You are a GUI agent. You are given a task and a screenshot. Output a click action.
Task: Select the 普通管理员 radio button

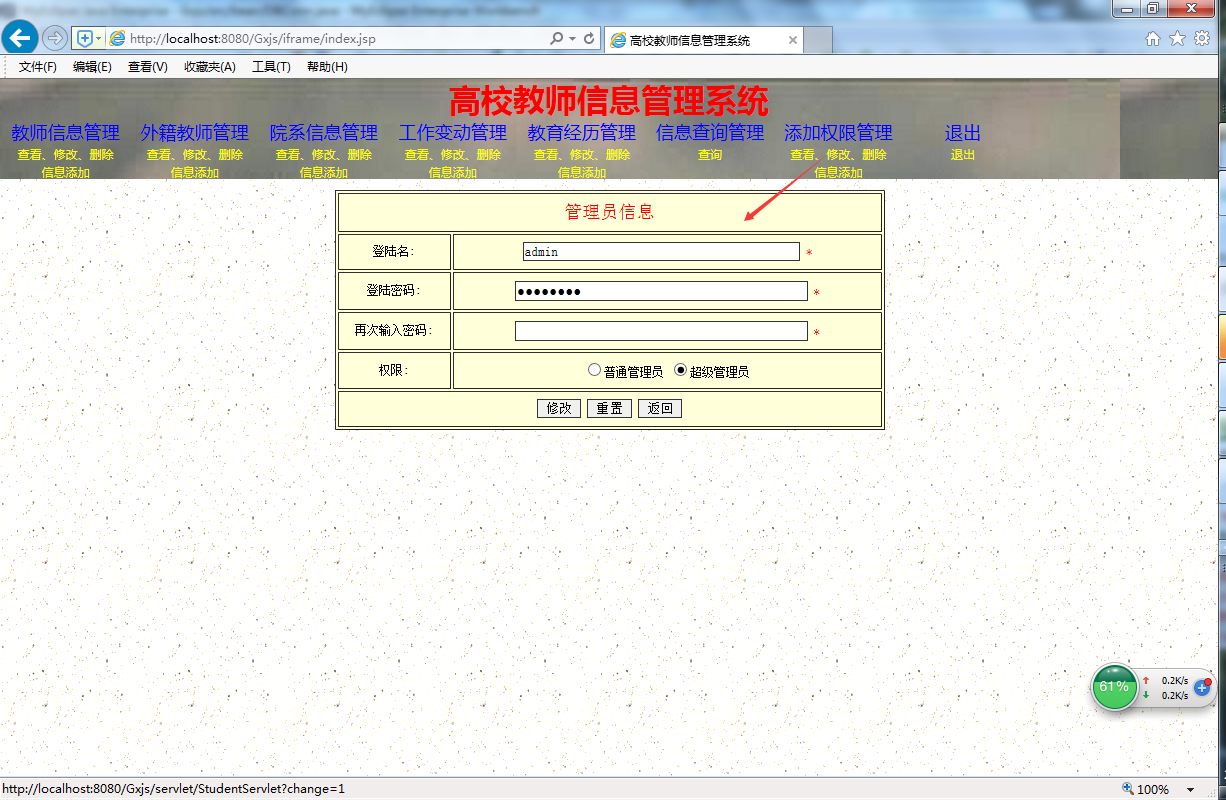tap(594, 370)
